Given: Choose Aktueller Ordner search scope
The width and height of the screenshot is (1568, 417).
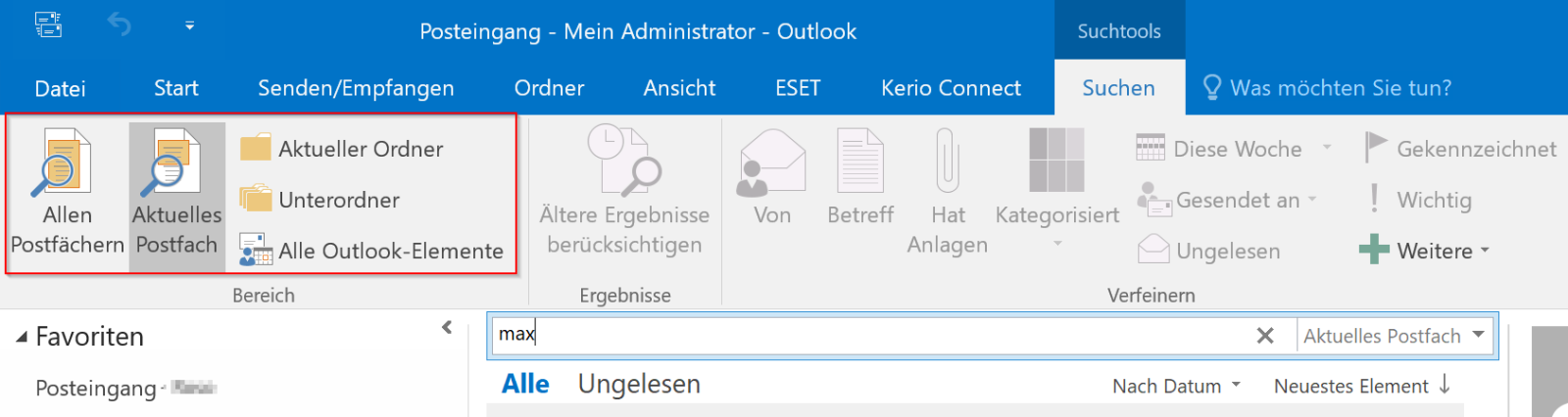Looking at the screenshot, I should click(x=341, y=149).
